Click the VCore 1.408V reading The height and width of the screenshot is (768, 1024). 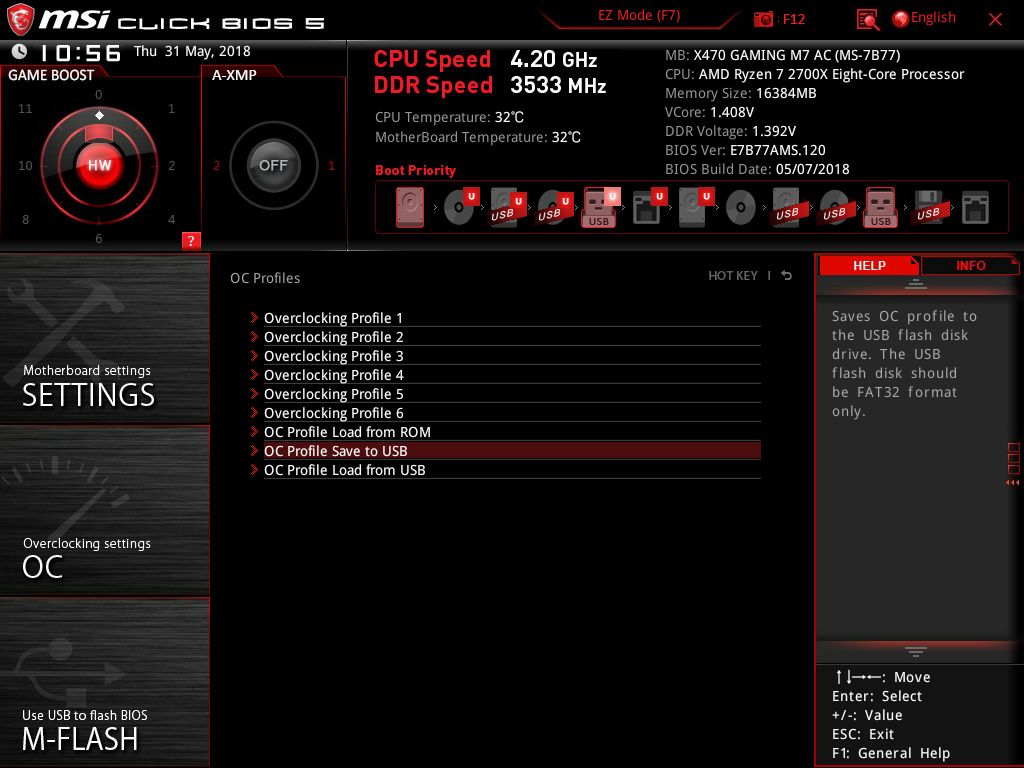click(709, 112)
